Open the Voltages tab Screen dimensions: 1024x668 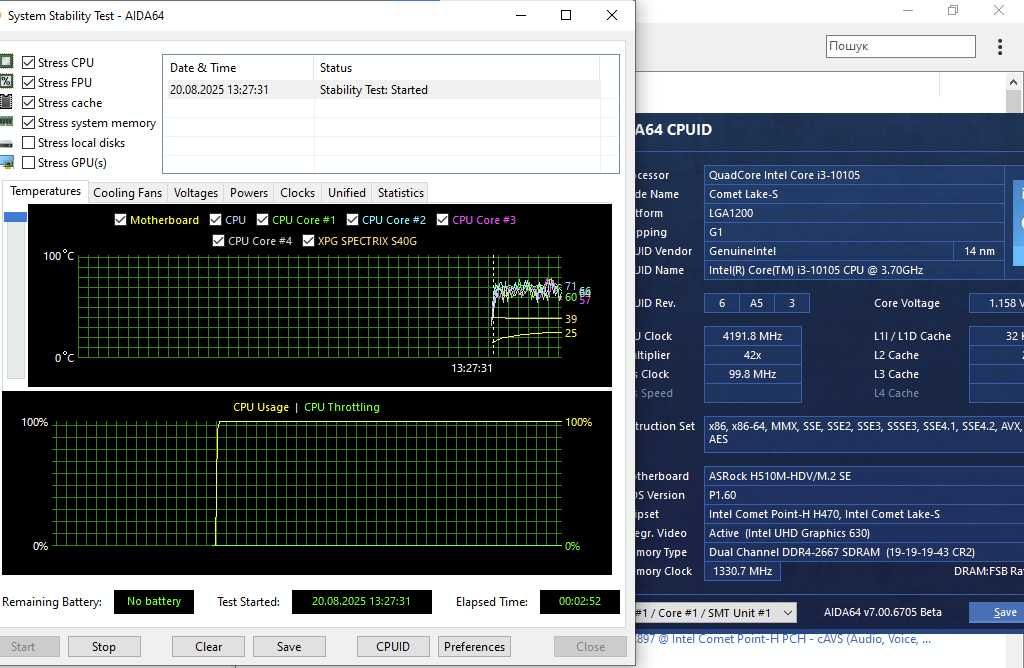196,193
